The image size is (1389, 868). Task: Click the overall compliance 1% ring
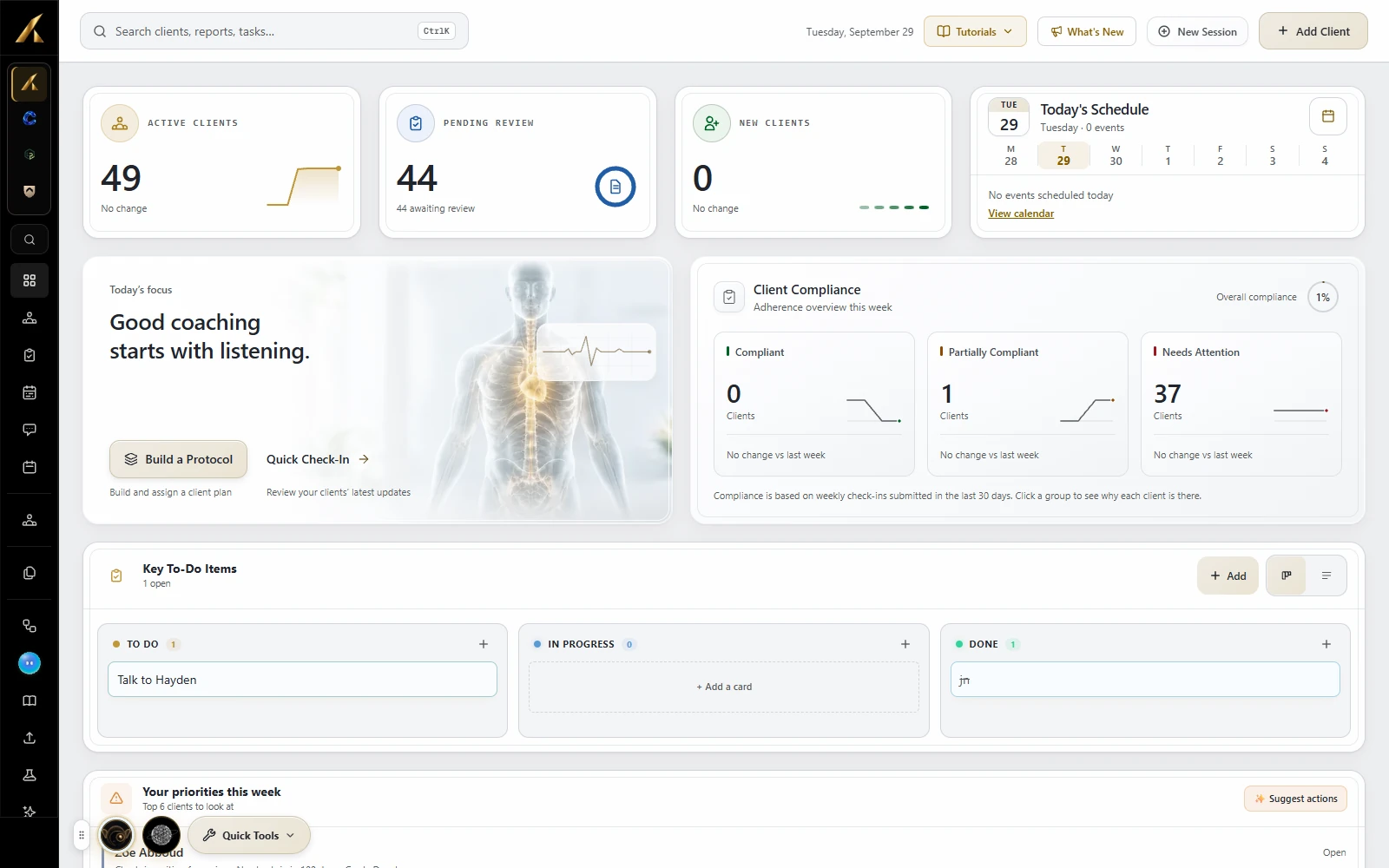[x=1323, y=297]
